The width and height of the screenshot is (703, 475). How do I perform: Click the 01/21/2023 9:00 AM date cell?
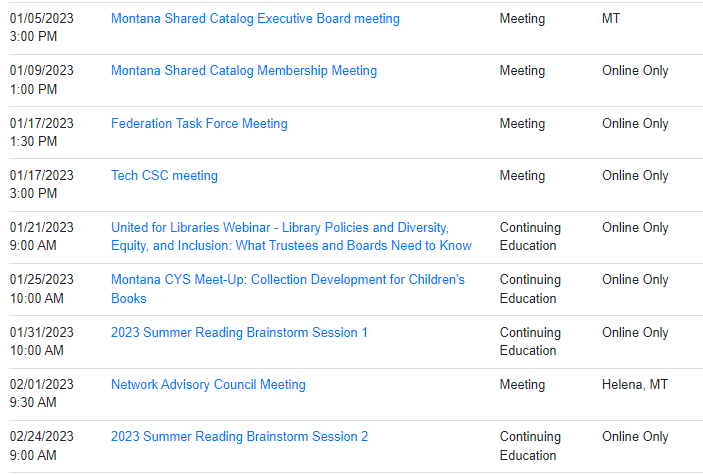pyautogui.click(x=42, y=237)
